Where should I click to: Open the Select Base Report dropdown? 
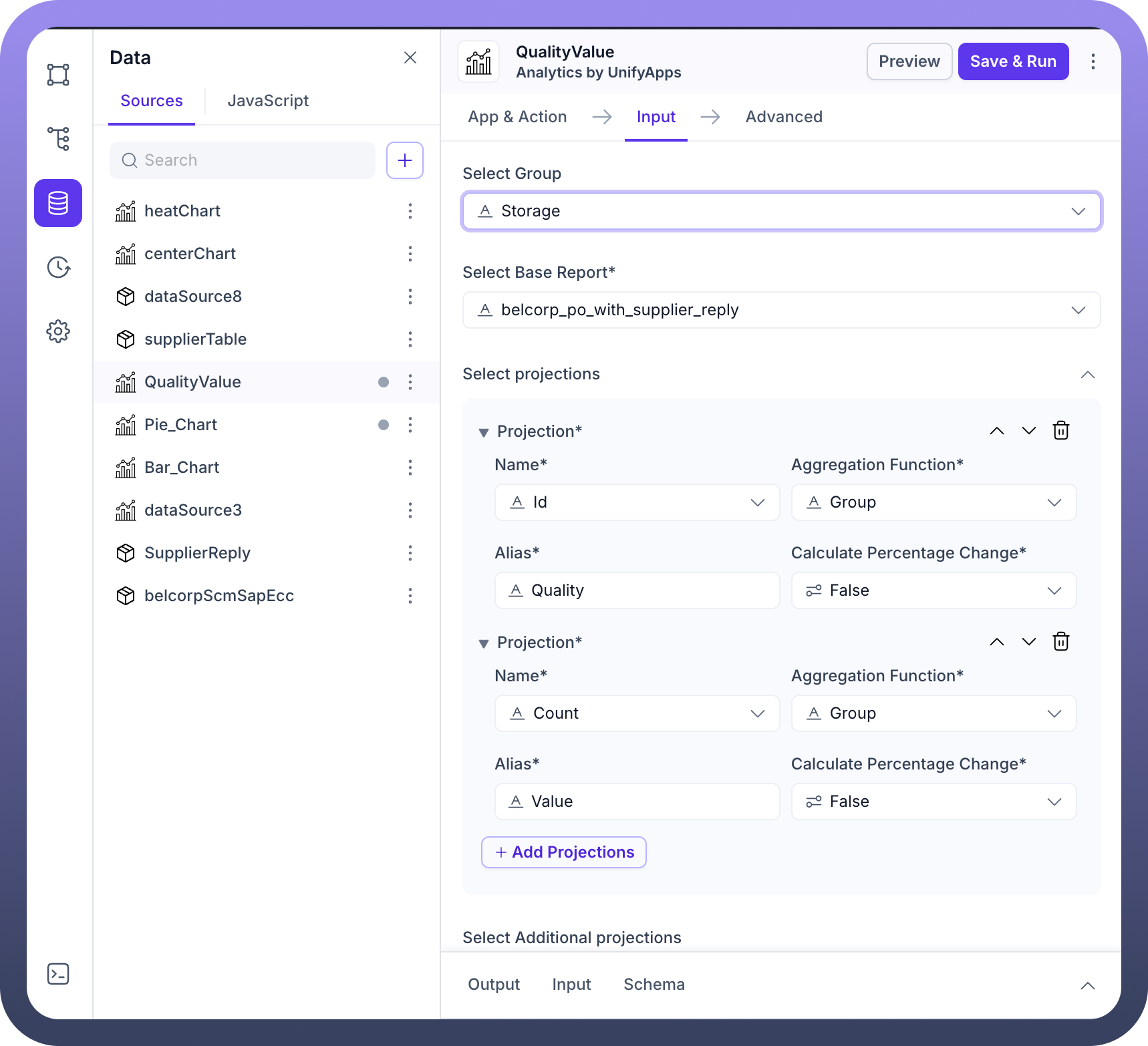click(x=782, y=310)
